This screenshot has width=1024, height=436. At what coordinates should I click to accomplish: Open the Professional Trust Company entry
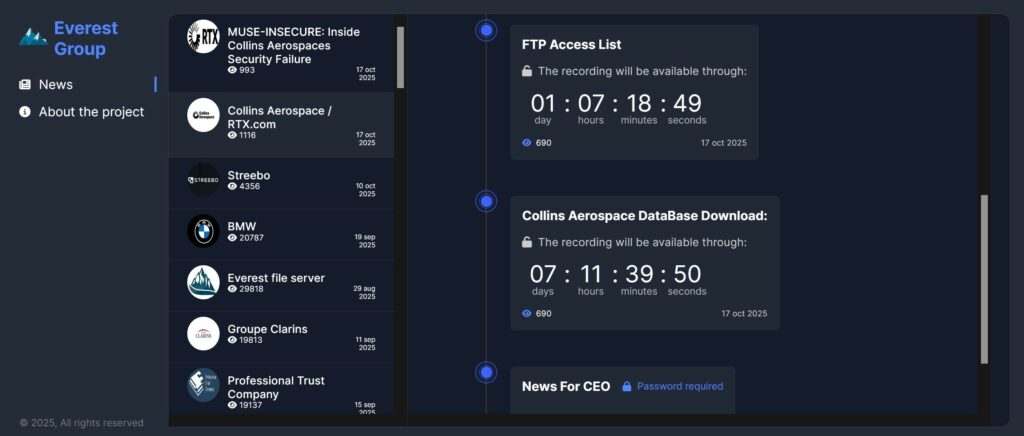coord(276,387)
